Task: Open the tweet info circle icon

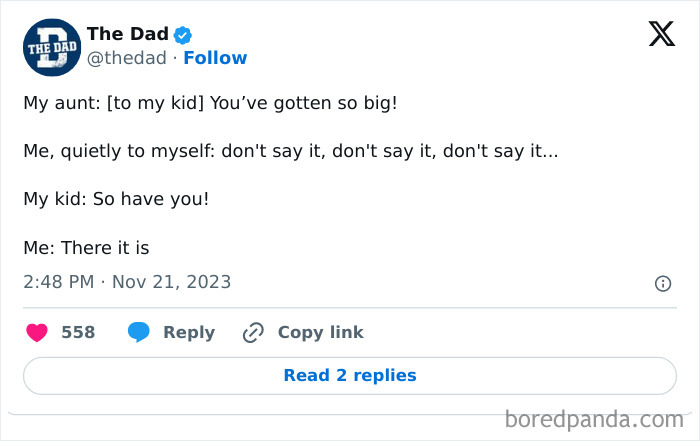Action: point(662,284)
